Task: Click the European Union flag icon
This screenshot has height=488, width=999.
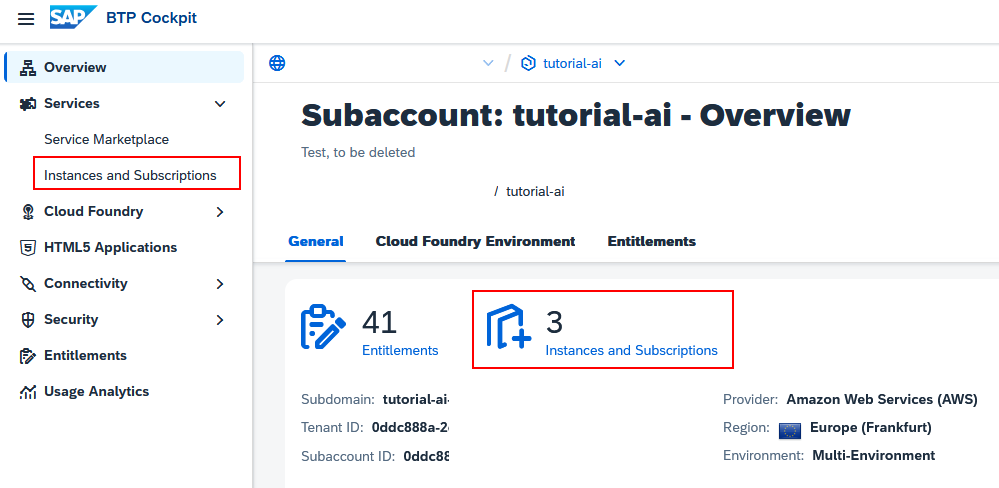Action: point(790,431)
